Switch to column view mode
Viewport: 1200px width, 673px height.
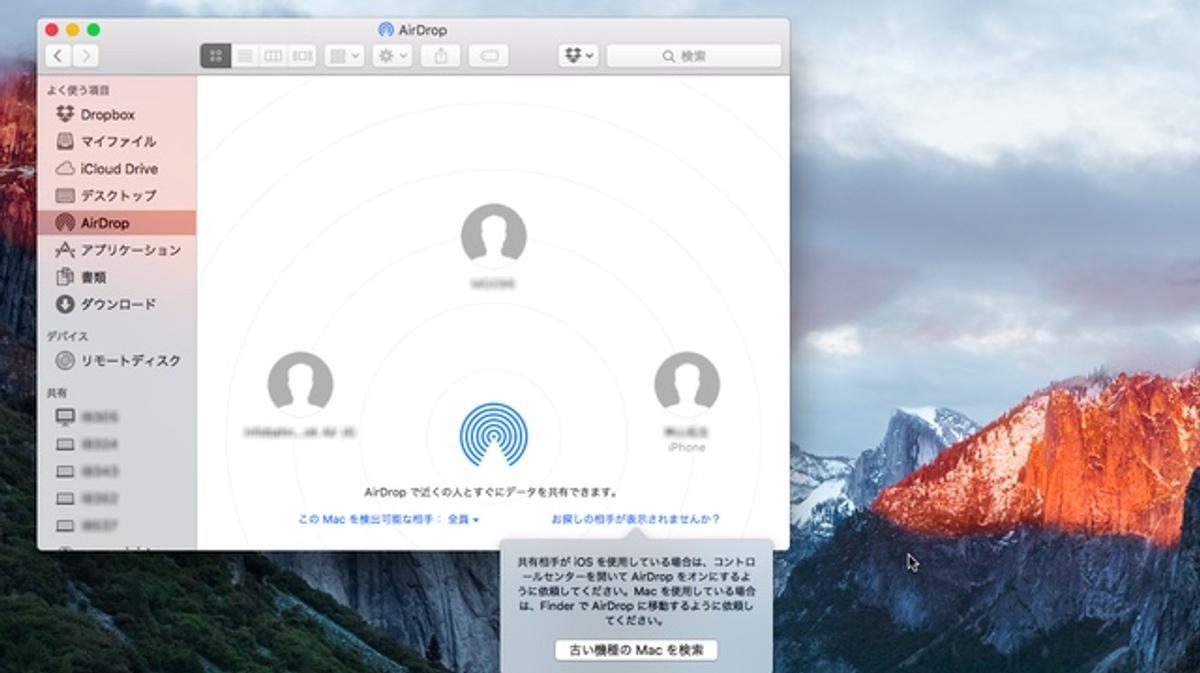coord(273,56)
